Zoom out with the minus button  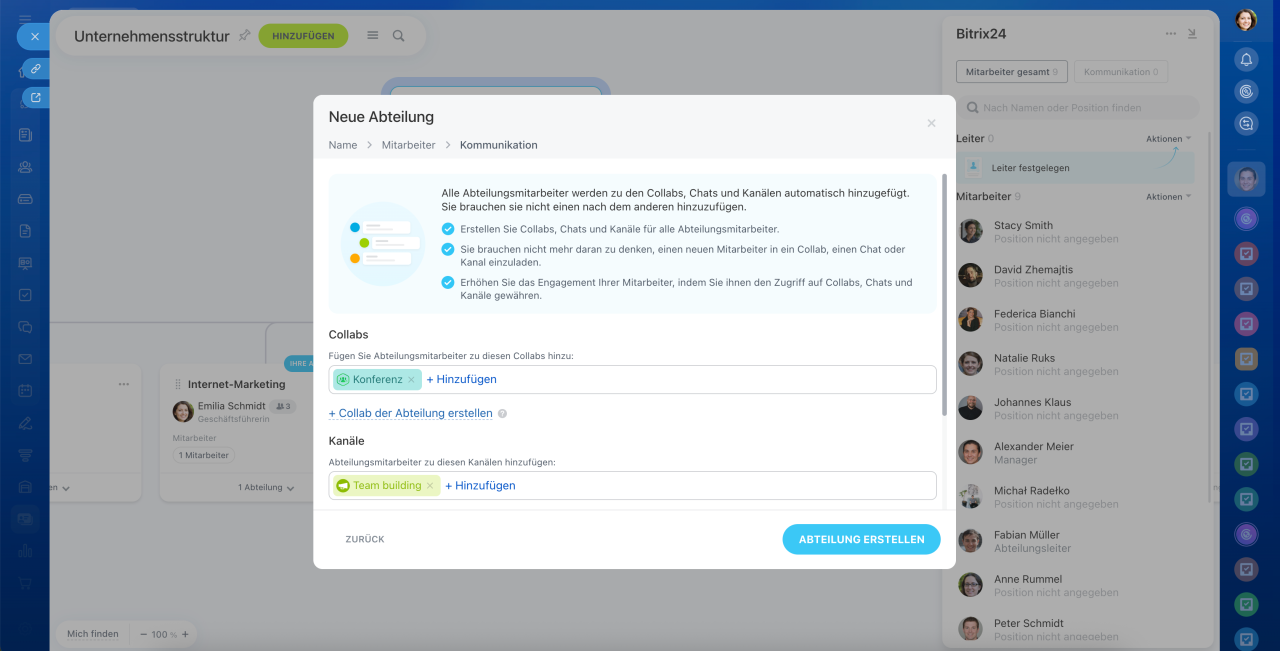144,634
